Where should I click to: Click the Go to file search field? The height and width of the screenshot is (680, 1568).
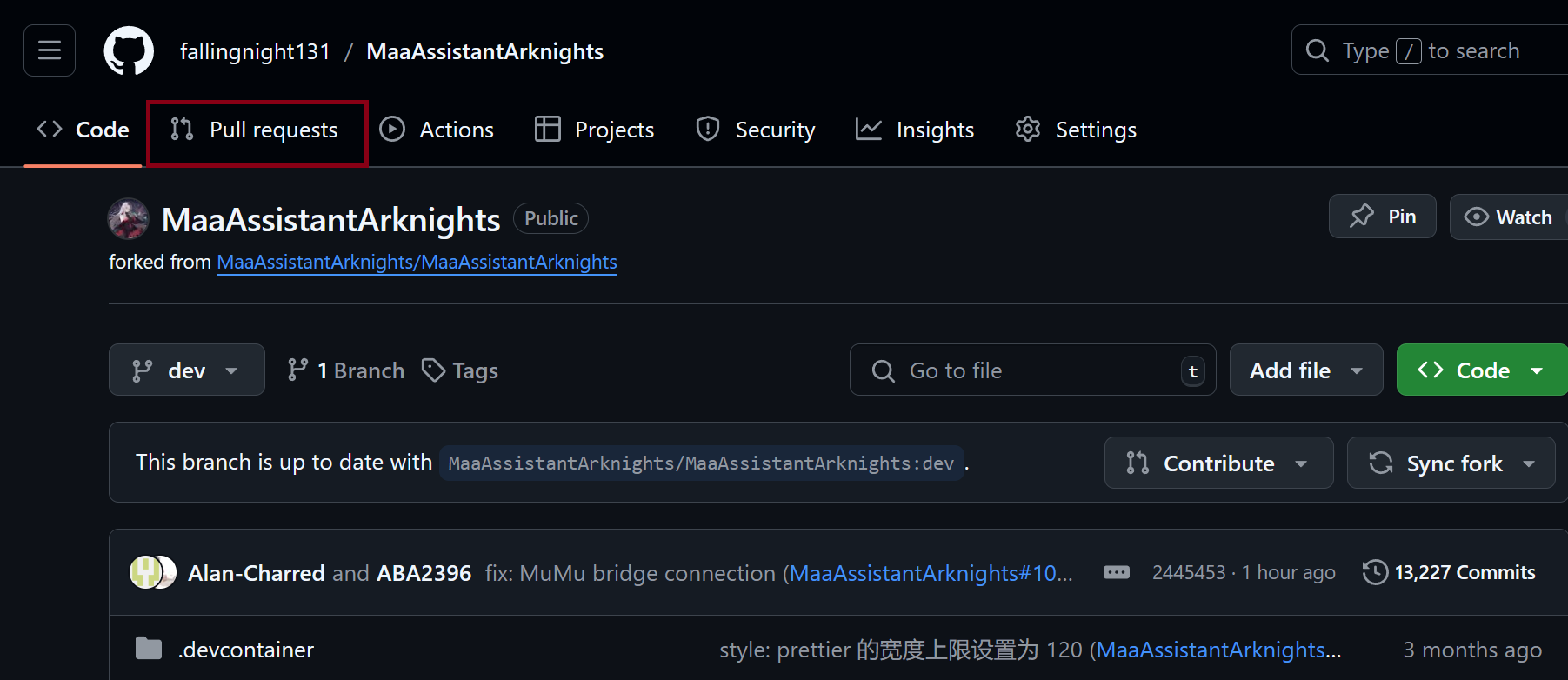coord(1032,370)
